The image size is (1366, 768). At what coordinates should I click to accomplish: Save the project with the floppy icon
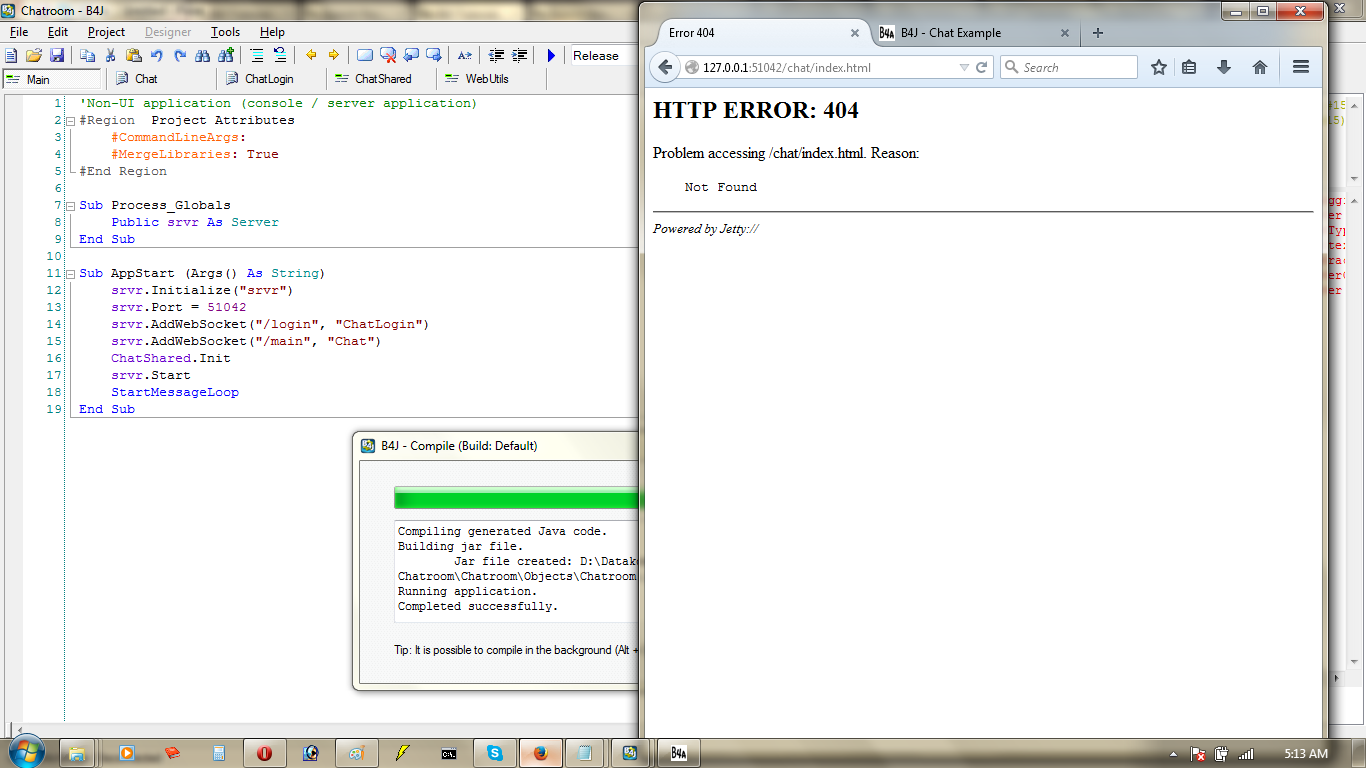tap(57, 56)
